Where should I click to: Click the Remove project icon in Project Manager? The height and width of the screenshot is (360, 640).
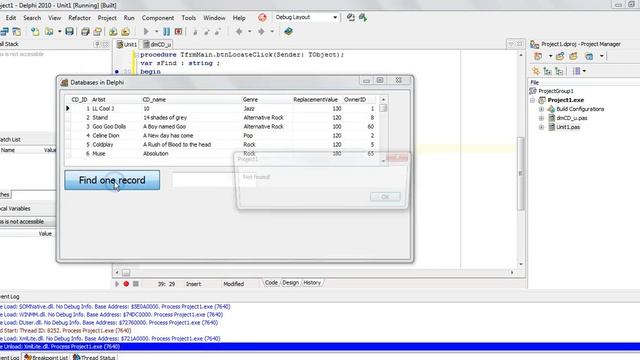tap(573, 56)
